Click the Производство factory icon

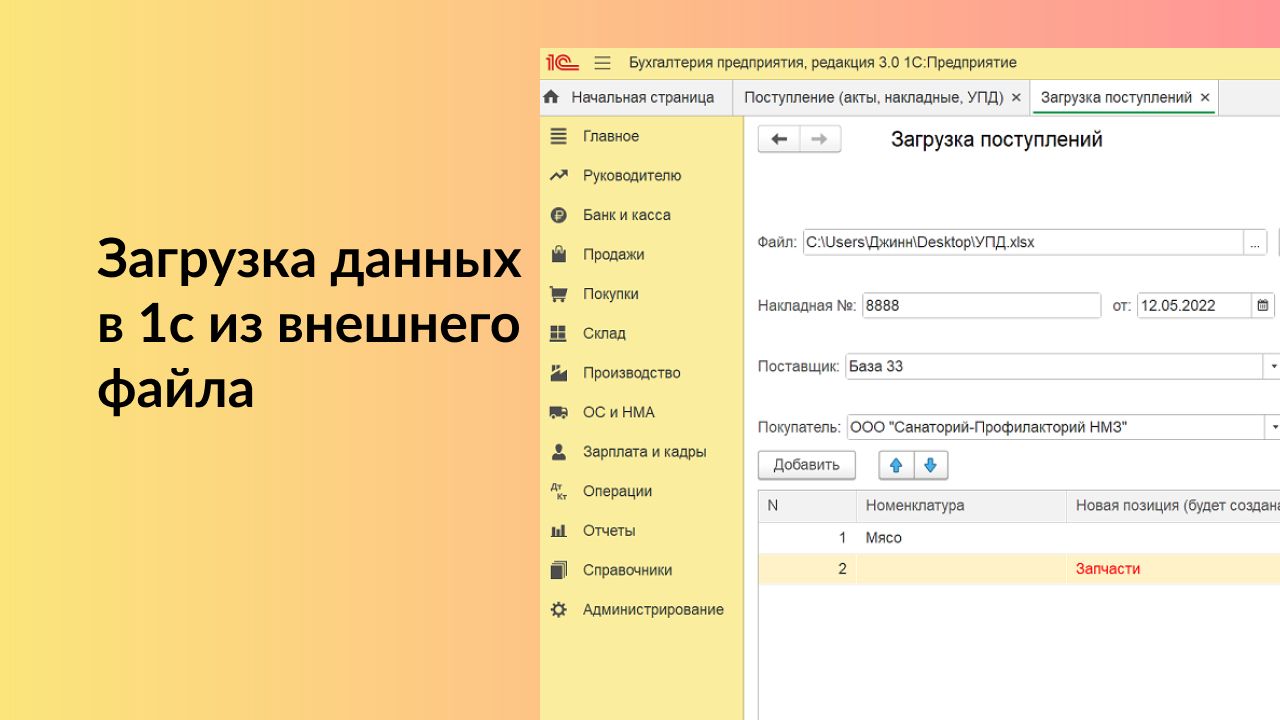pyautogui.click(x=559, y=373)
